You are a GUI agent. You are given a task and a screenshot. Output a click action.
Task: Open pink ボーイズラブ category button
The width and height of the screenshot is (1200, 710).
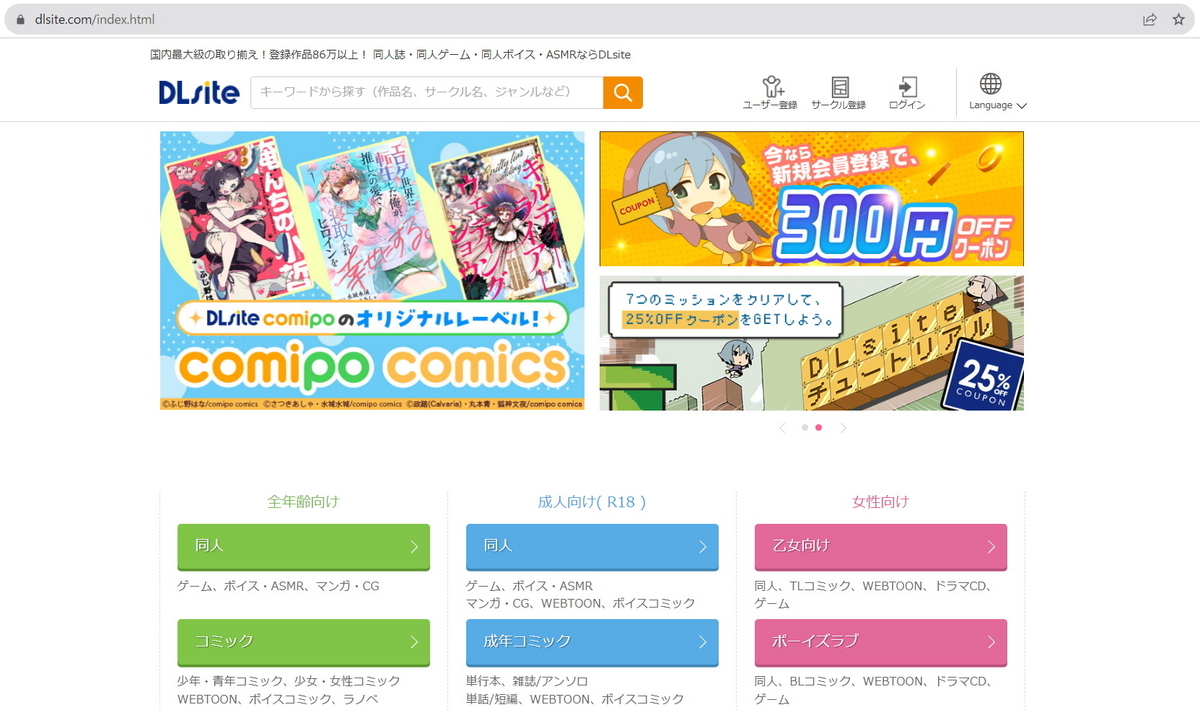click(x=881, y=641)
